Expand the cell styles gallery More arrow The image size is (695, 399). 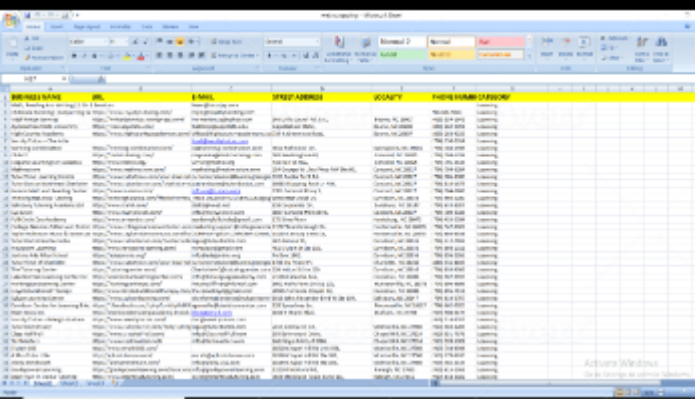tap(529, 56)
